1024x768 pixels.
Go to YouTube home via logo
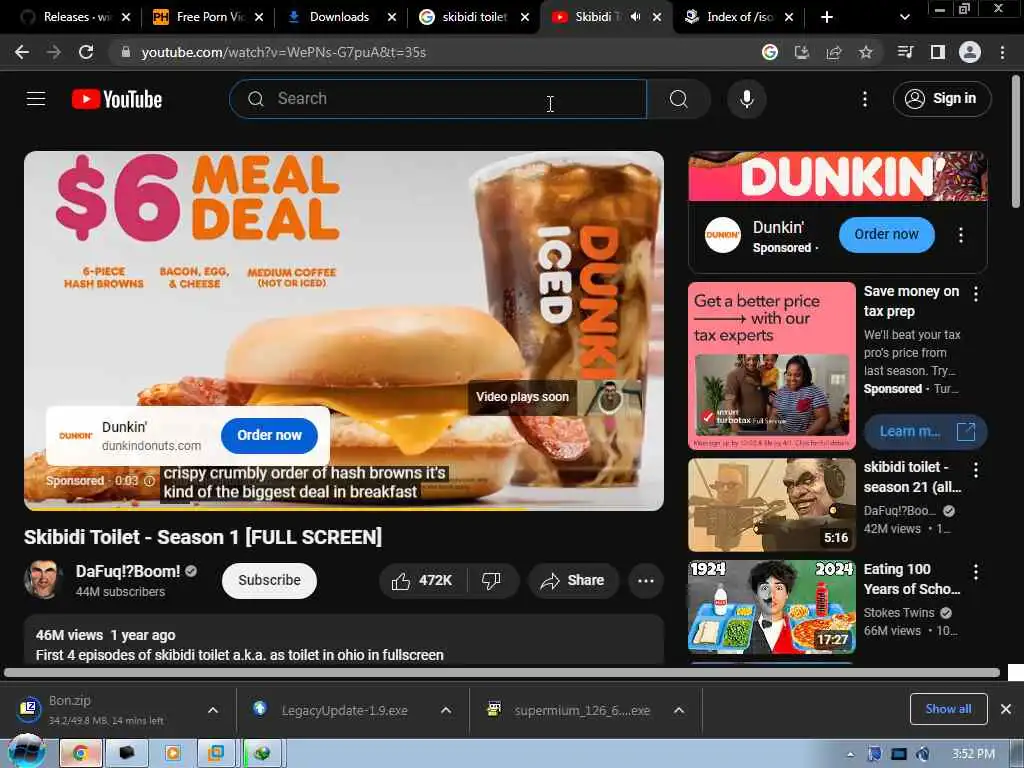tap(117, 99)
